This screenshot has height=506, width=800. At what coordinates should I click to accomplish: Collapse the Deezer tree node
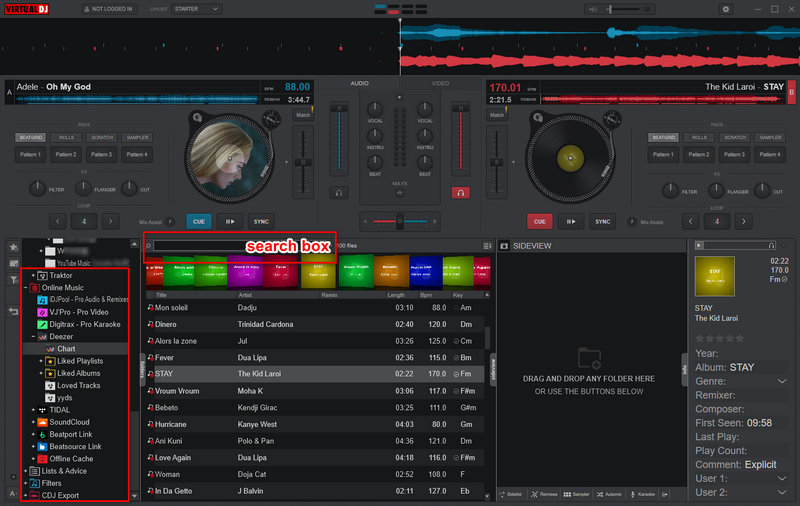click(33, 337)
